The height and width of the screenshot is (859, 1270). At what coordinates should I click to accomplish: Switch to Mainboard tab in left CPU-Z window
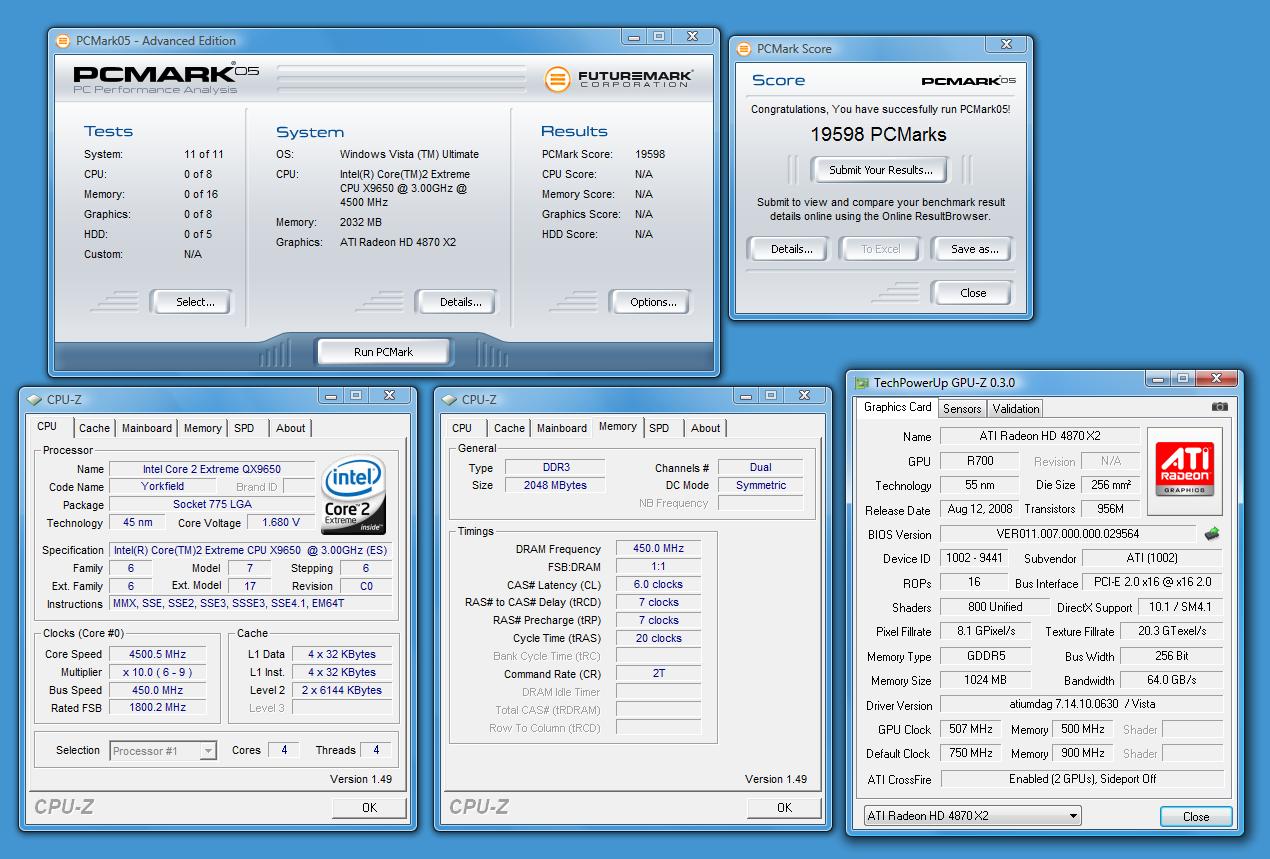(x=146, y=428)
